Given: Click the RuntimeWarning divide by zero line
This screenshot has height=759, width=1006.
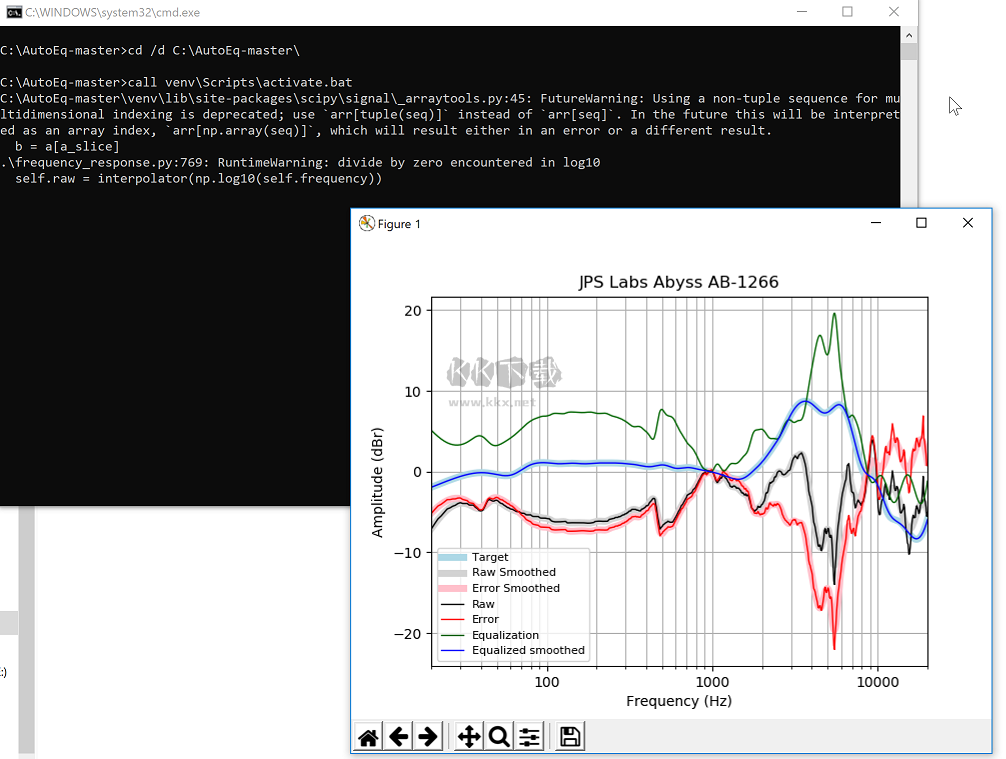Looking at the screenshot, I should tap(300, 163).
